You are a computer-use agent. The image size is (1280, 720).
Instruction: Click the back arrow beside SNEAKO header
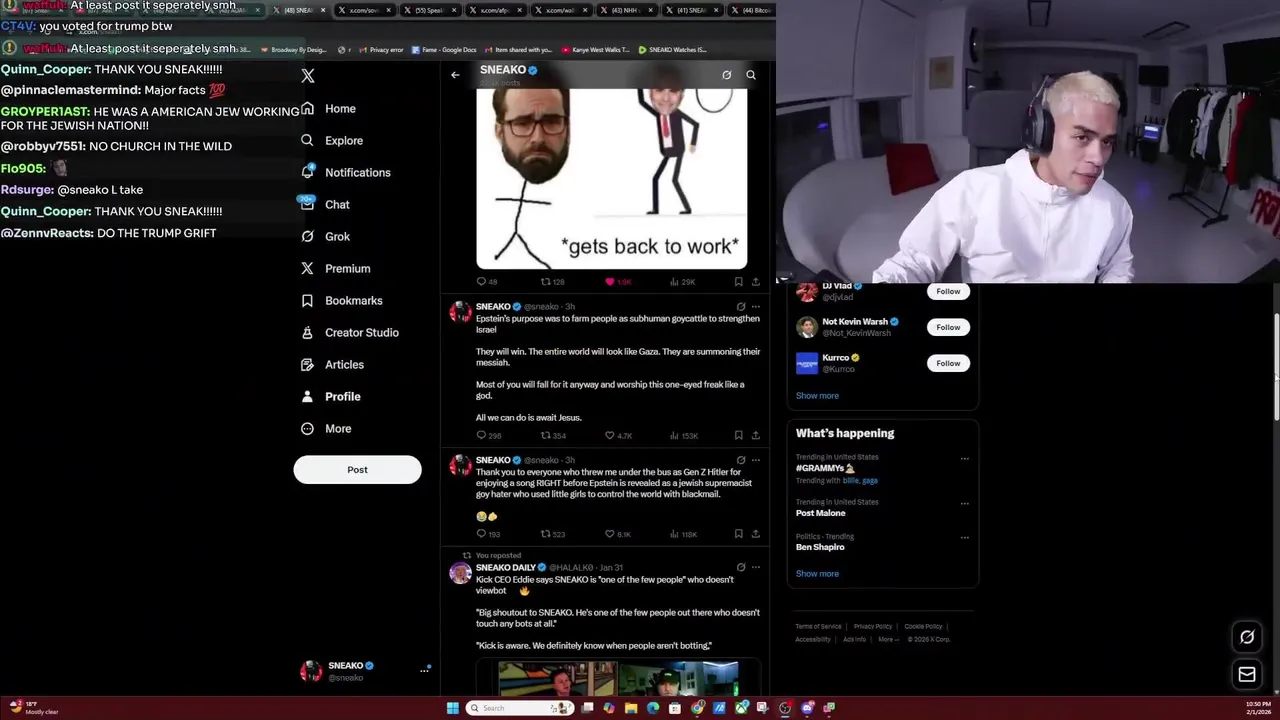[455, 75]
